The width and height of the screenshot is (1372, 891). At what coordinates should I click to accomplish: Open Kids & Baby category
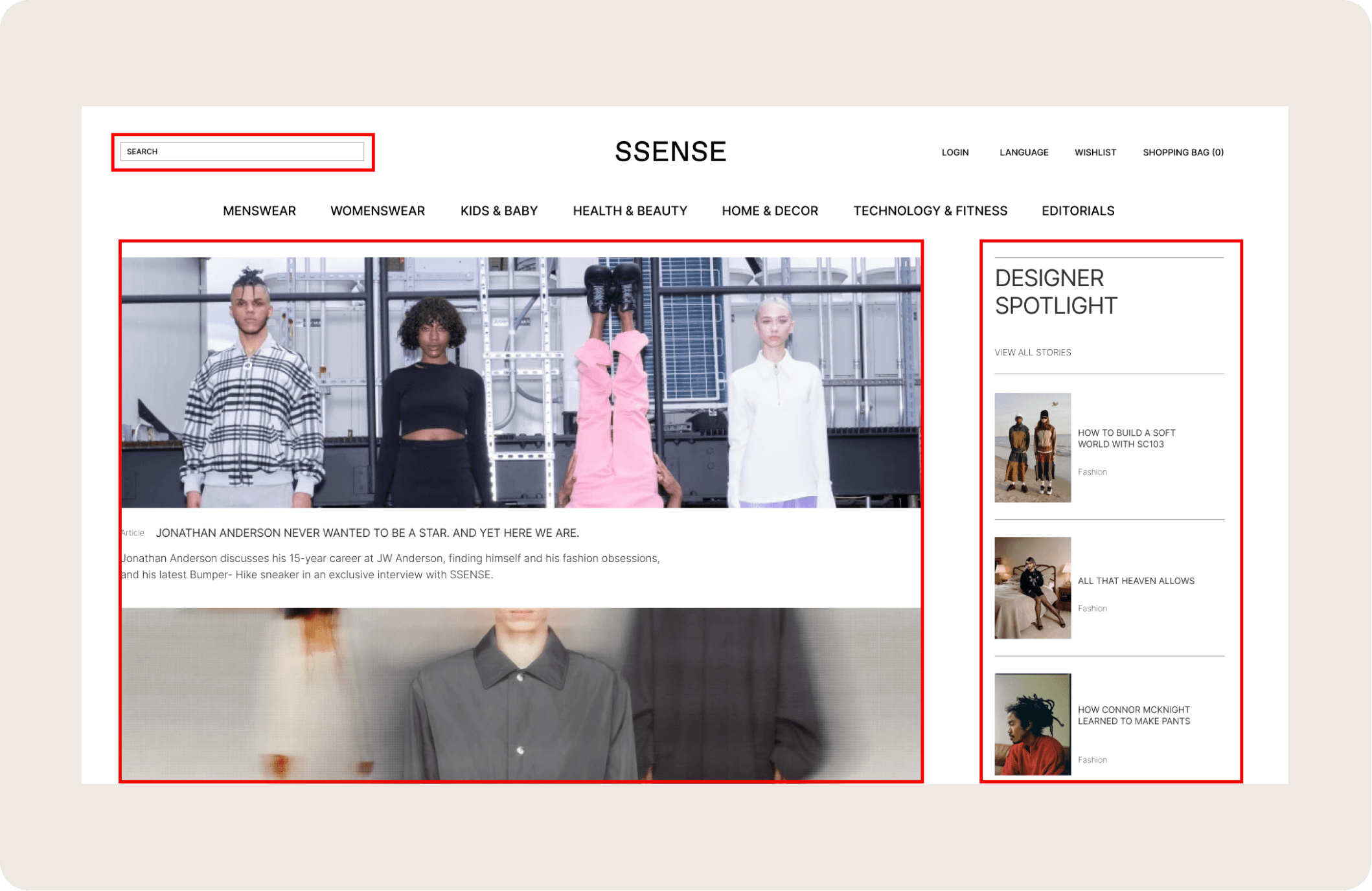tap(499, 211)
